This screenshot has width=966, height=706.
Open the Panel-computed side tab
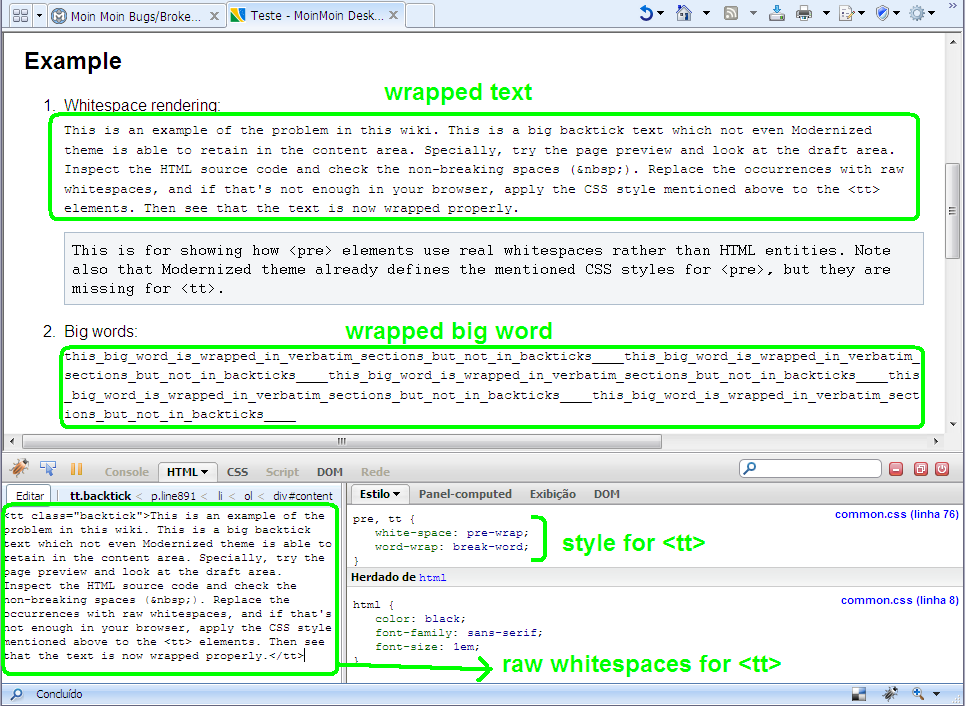[x=465, y=494]
